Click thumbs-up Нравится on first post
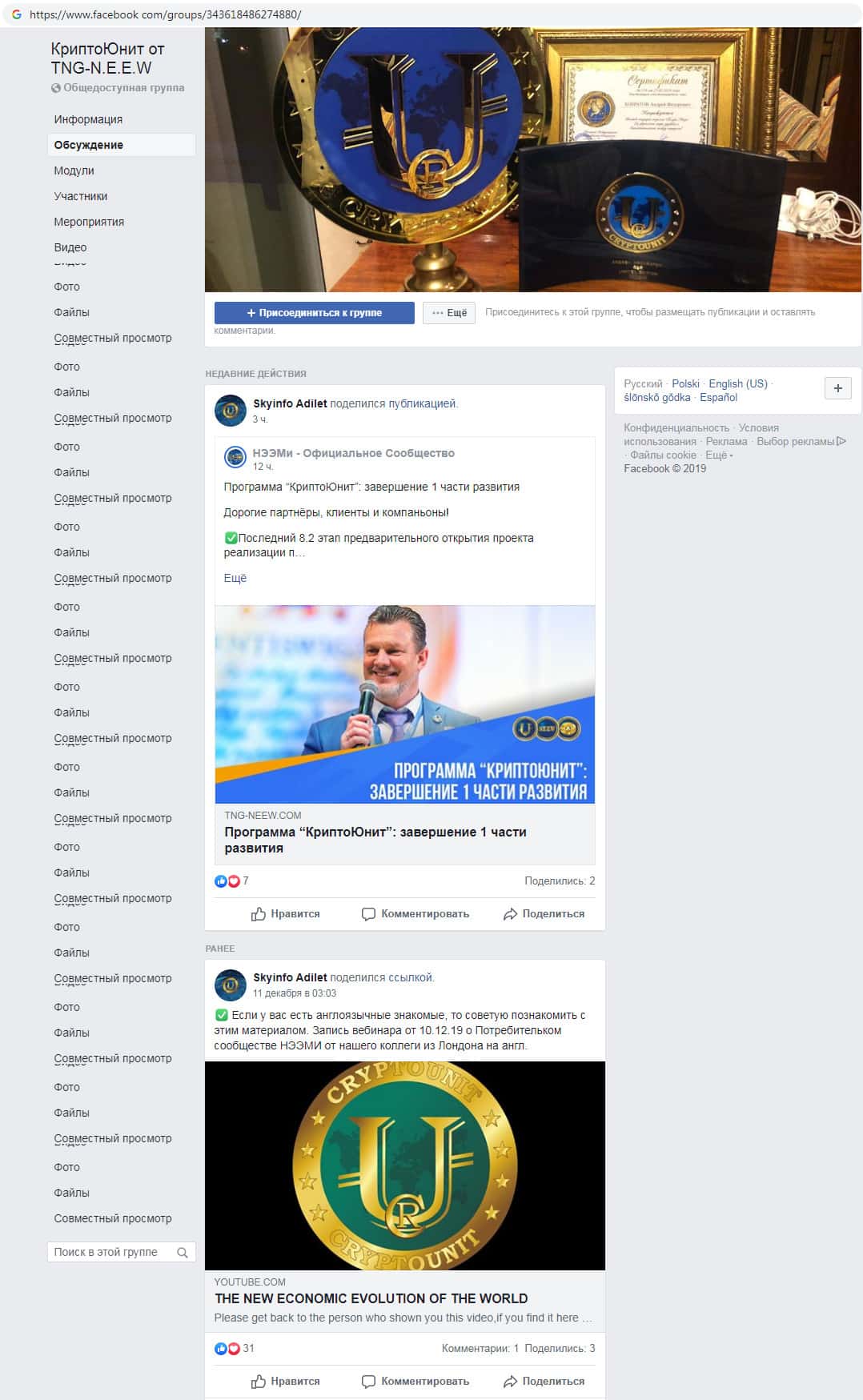This screenshot has height=1400, width=863. (285, 913)
